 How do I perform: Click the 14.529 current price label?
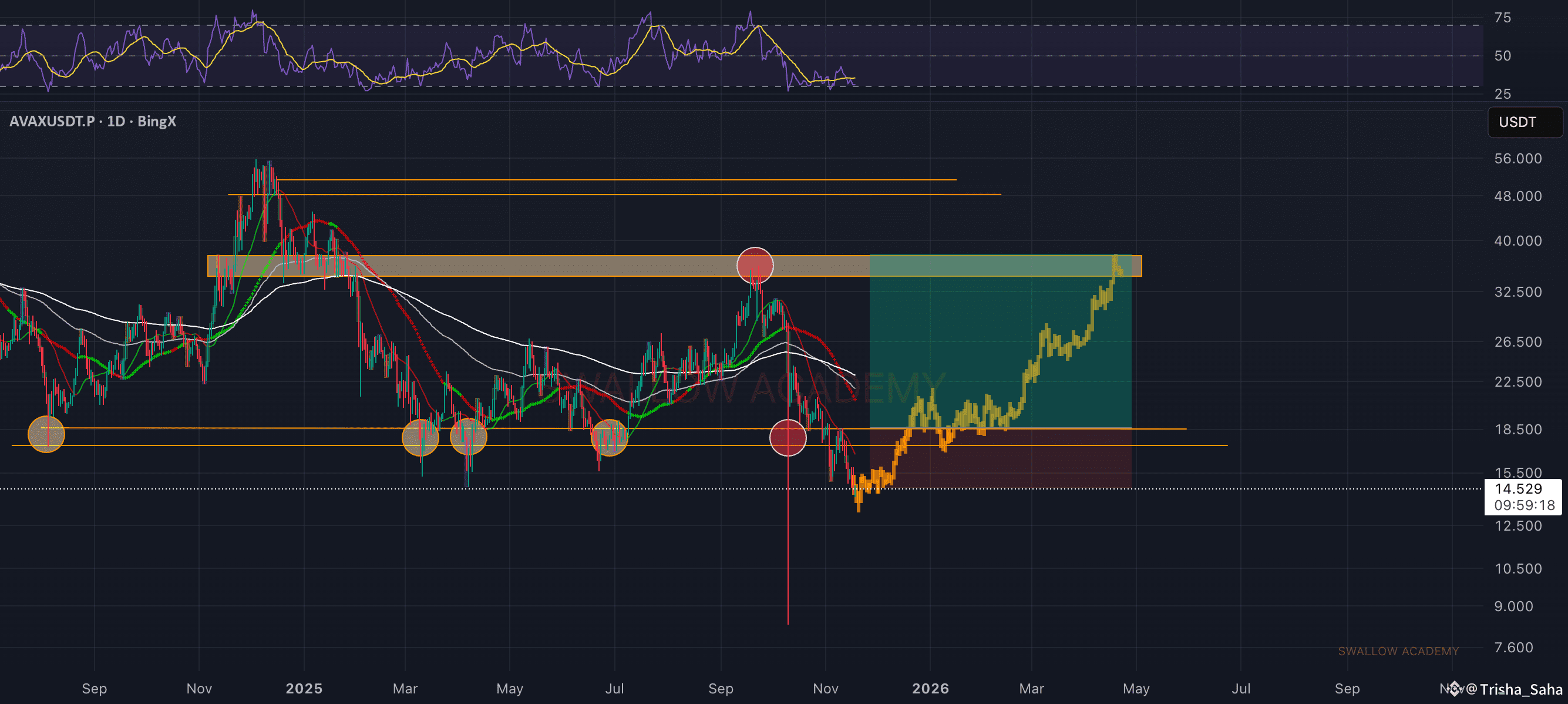click(x=1518, y=489)
